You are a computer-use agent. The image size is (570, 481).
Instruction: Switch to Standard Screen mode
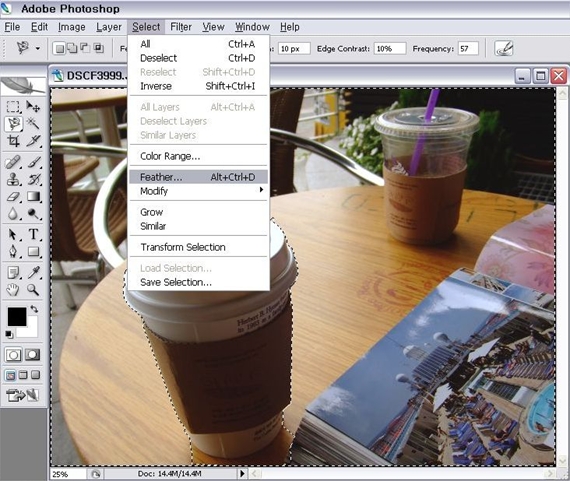pyautogui.click(x=11, y=375)
